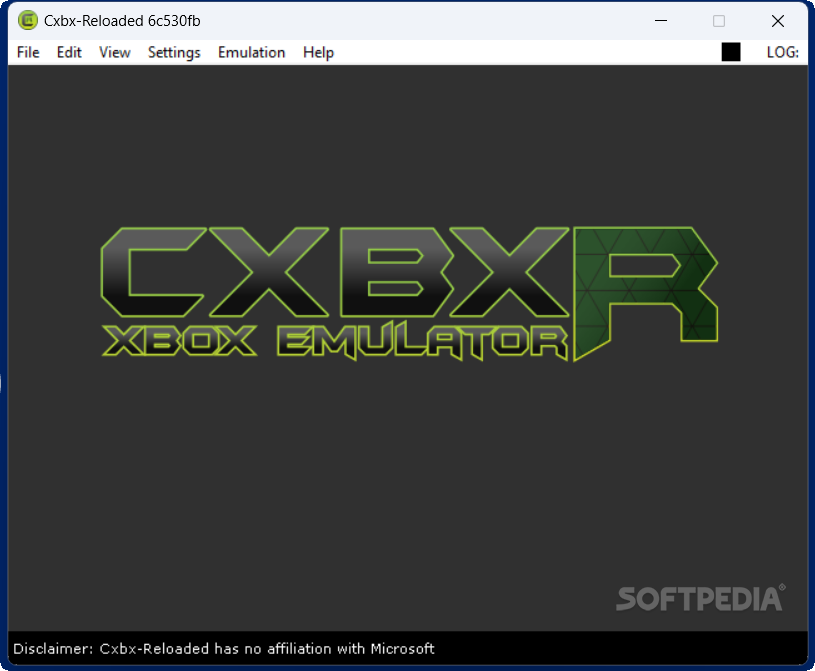Click the LOG: label in menu bar
Screen dimensions: 815x671
[x=782, y=52]
